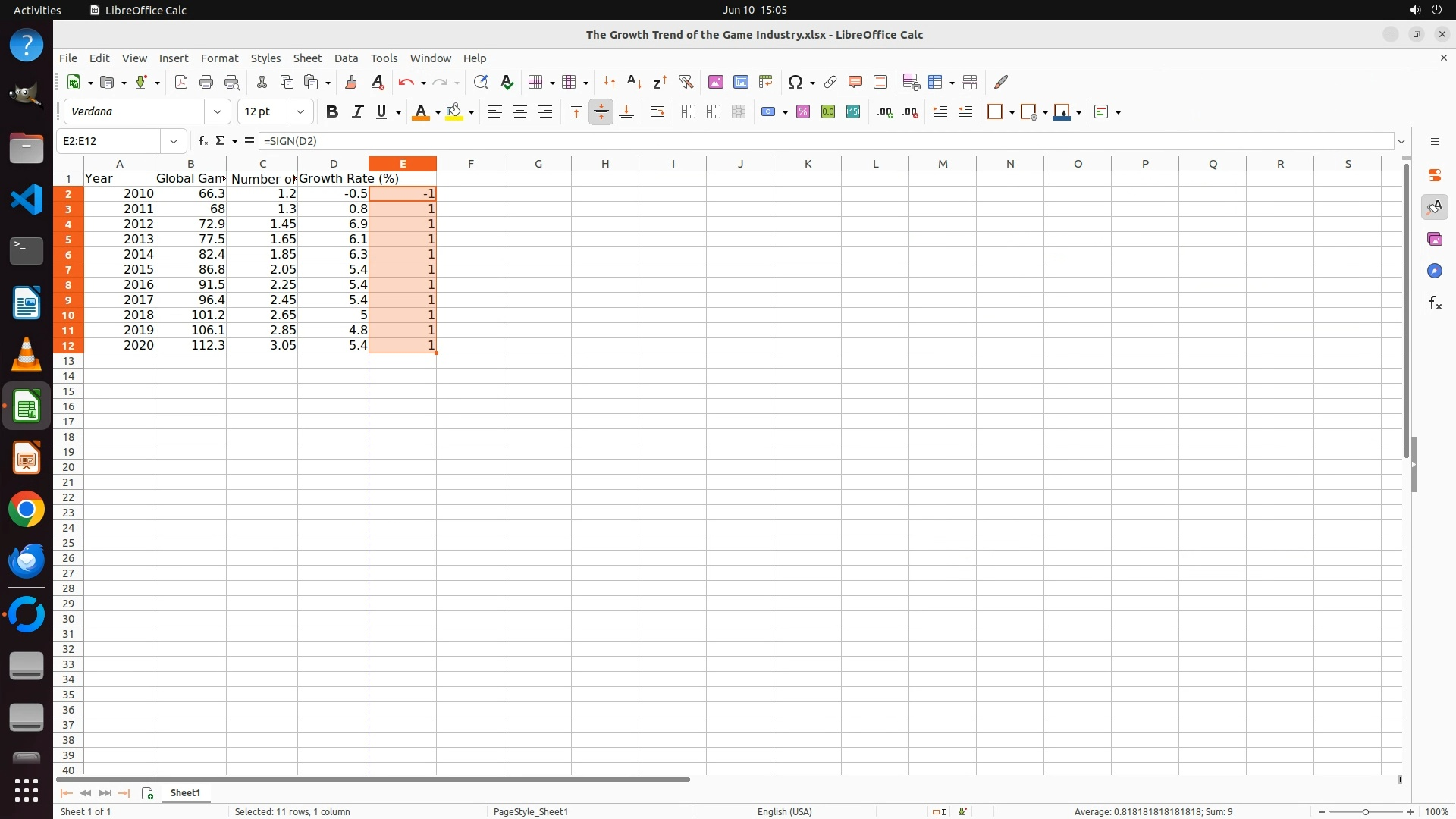
Task: Click the Clone Formatting paintbrush icon
Action: [x=350, y=82]
